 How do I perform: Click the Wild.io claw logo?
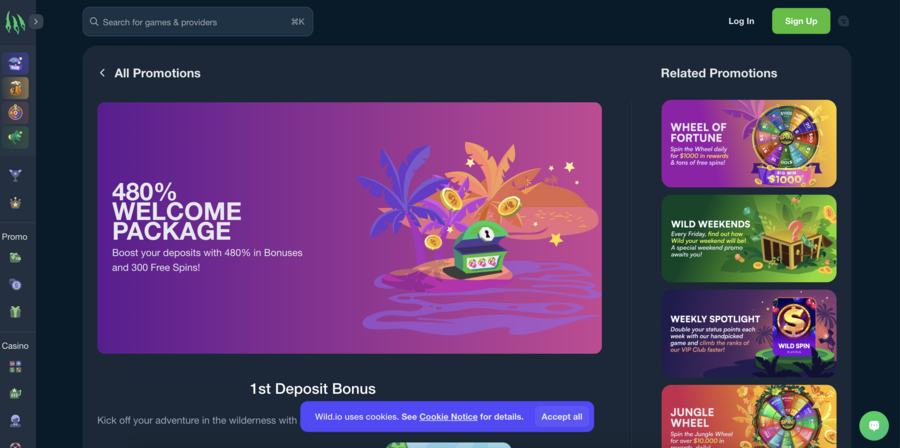coord(15,22)
